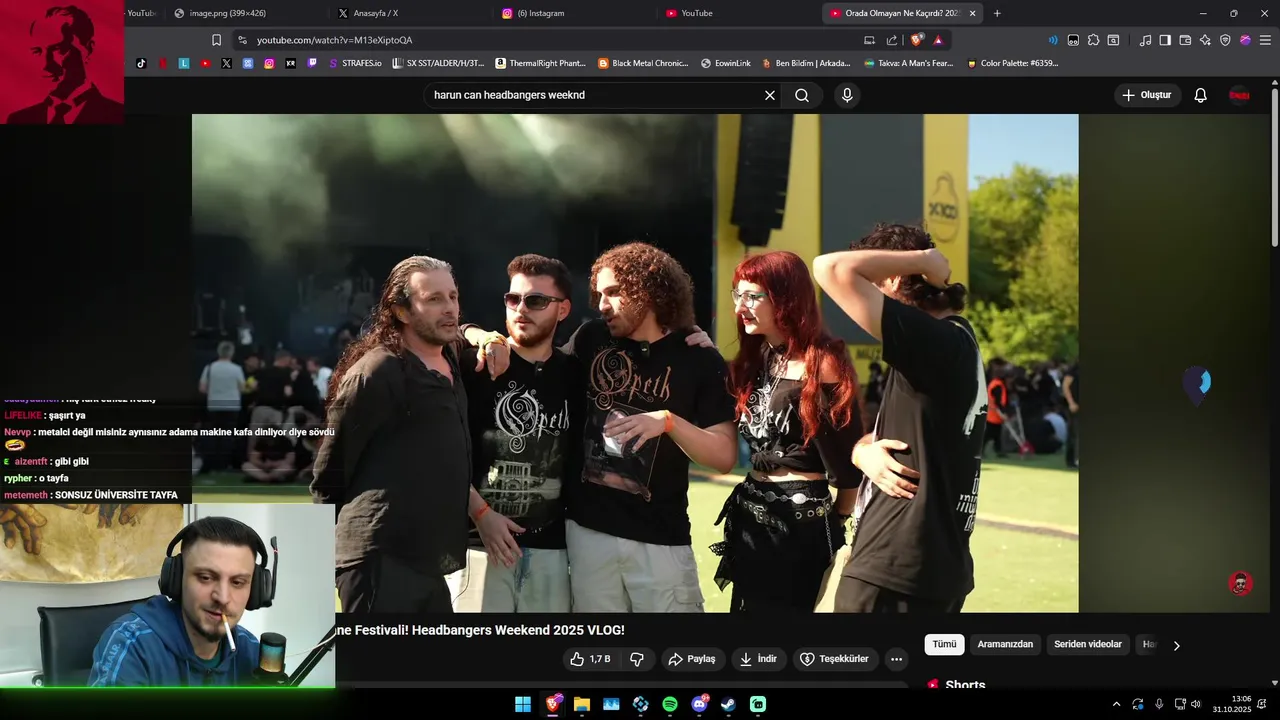Like the video with thumbs-up 1,7 B
The height and width of the screenshot is (720, 1280).
[x=590, y=659]
